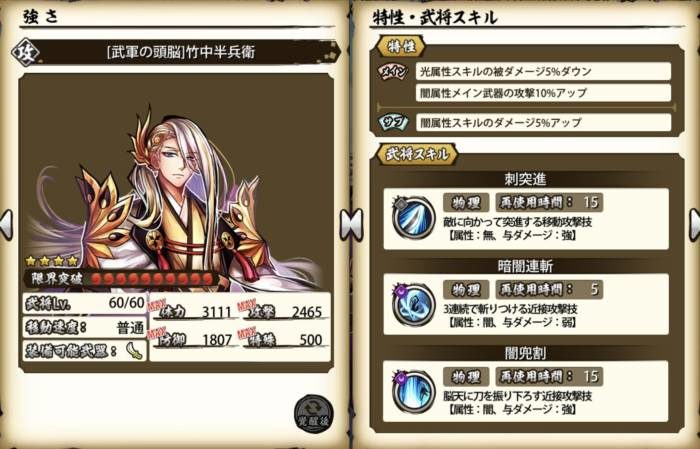This screenshot has height=449, width=700.
Task: Click the 物理 tag on 刺突進
Action: [x=466, y=203]
